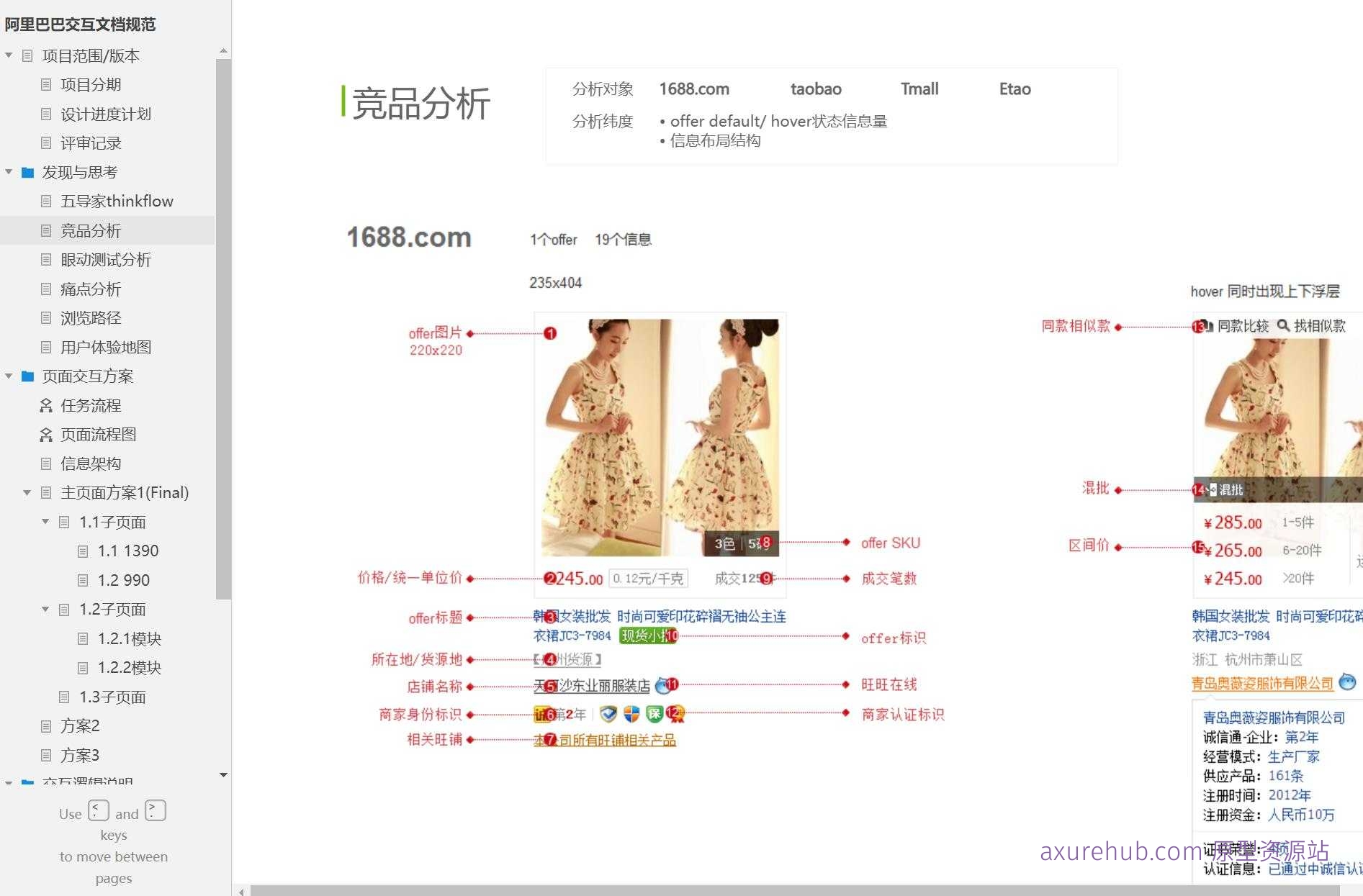Viewport: 1363px width, 896px height.
Task: Click the 旺旺 icon beside 青岛奥薇姿 link
Action: [1347, 682]
